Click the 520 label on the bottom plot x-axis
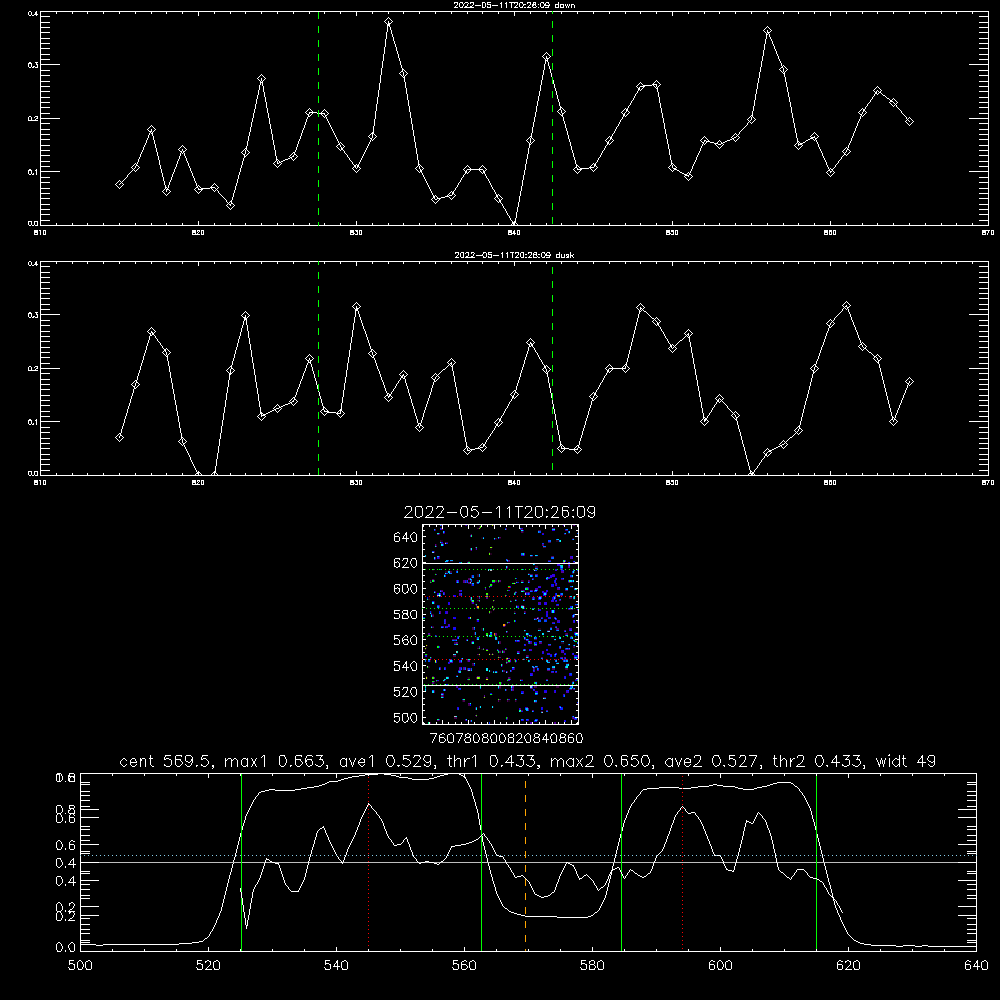Image resolution: width=1000 pixels, height=1000 pixels. [208, 966]
